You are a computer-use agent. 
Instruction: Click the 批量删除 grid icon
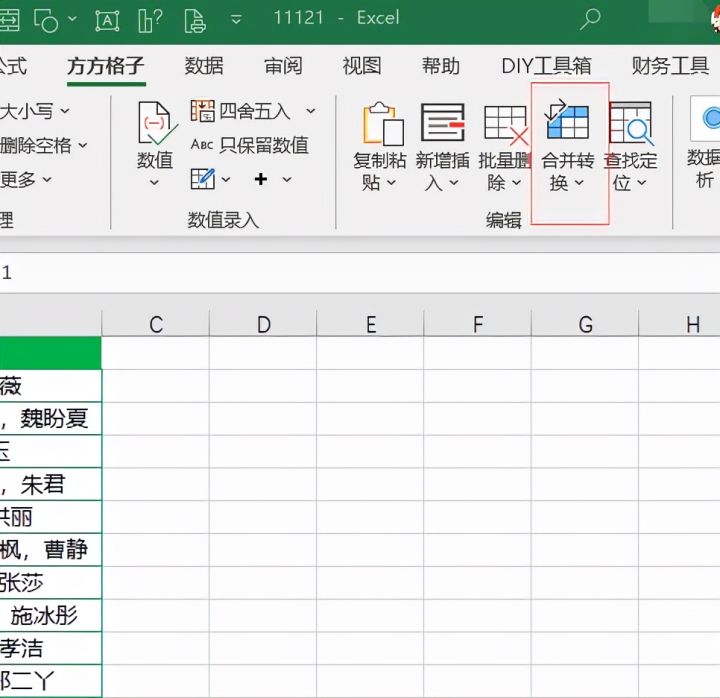click(x=506, y=123)
